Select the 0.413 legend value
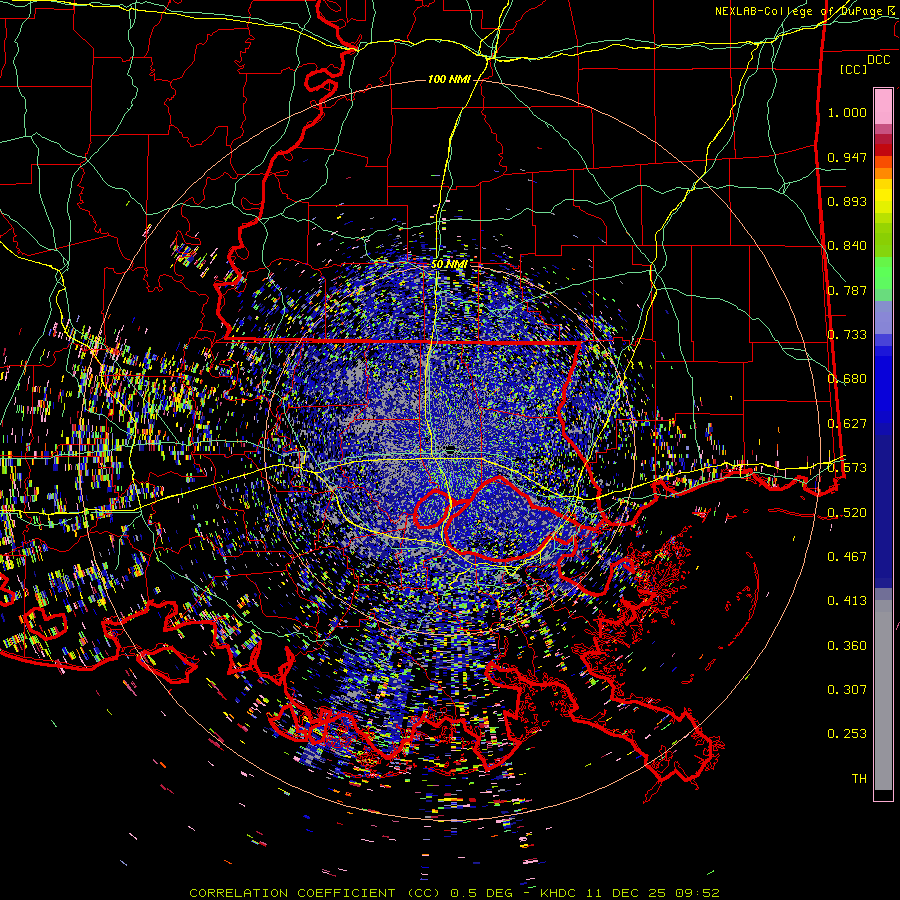 pos(847,601)
